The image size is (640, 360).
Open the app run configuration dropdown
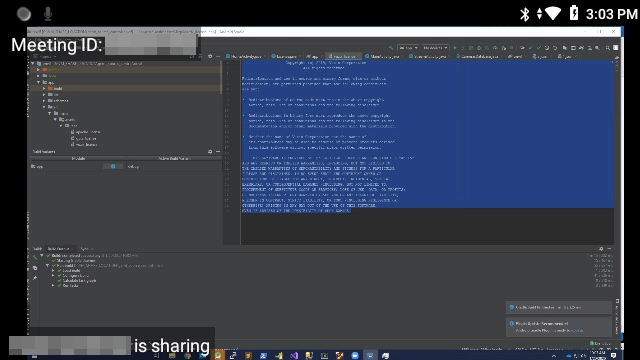409,48
